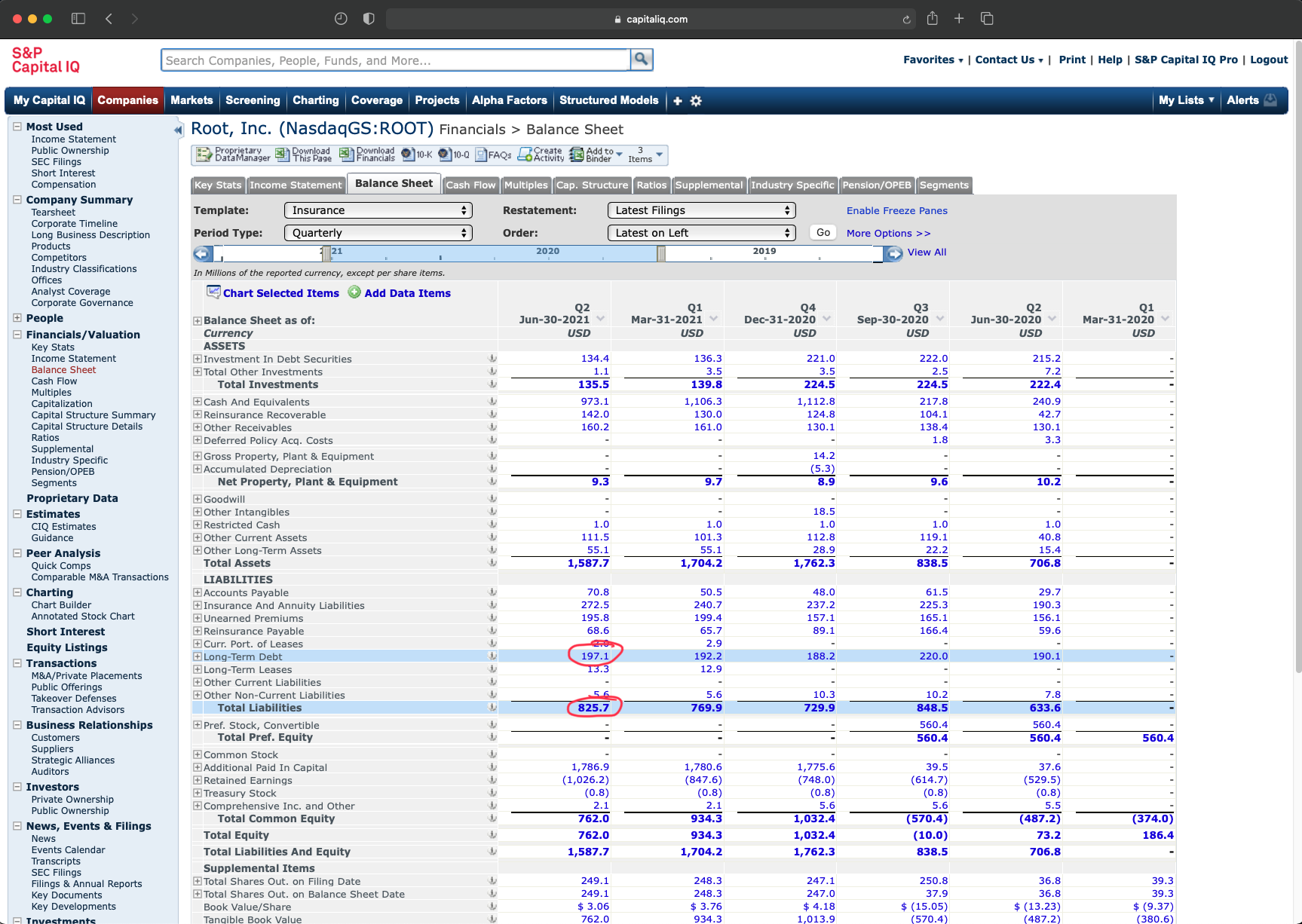
Task: Open the Order Latest on Left dropdown
Action: tap(701, 233)
